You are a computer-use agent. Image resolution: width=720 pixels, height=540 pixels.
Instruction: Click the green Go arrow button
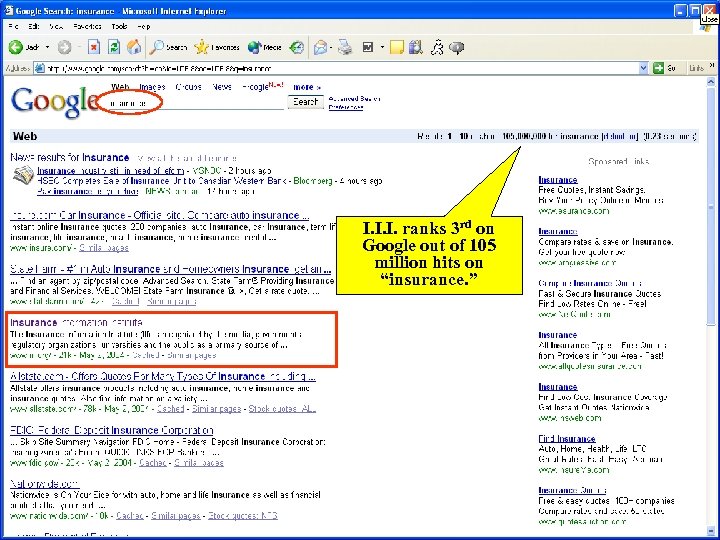pos(658,68)
